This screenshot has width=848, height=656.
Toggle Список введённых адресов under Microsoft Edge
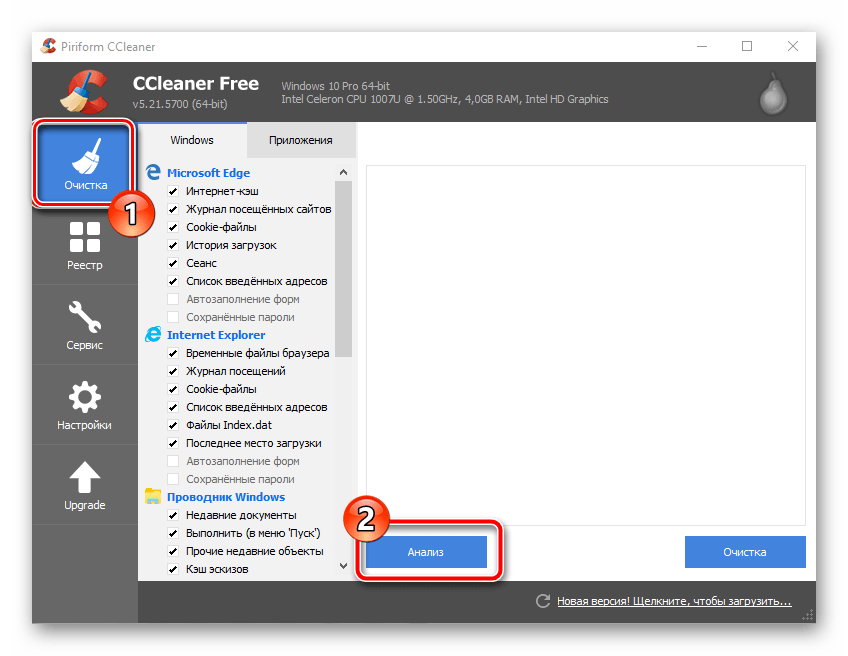click(173, 281)
